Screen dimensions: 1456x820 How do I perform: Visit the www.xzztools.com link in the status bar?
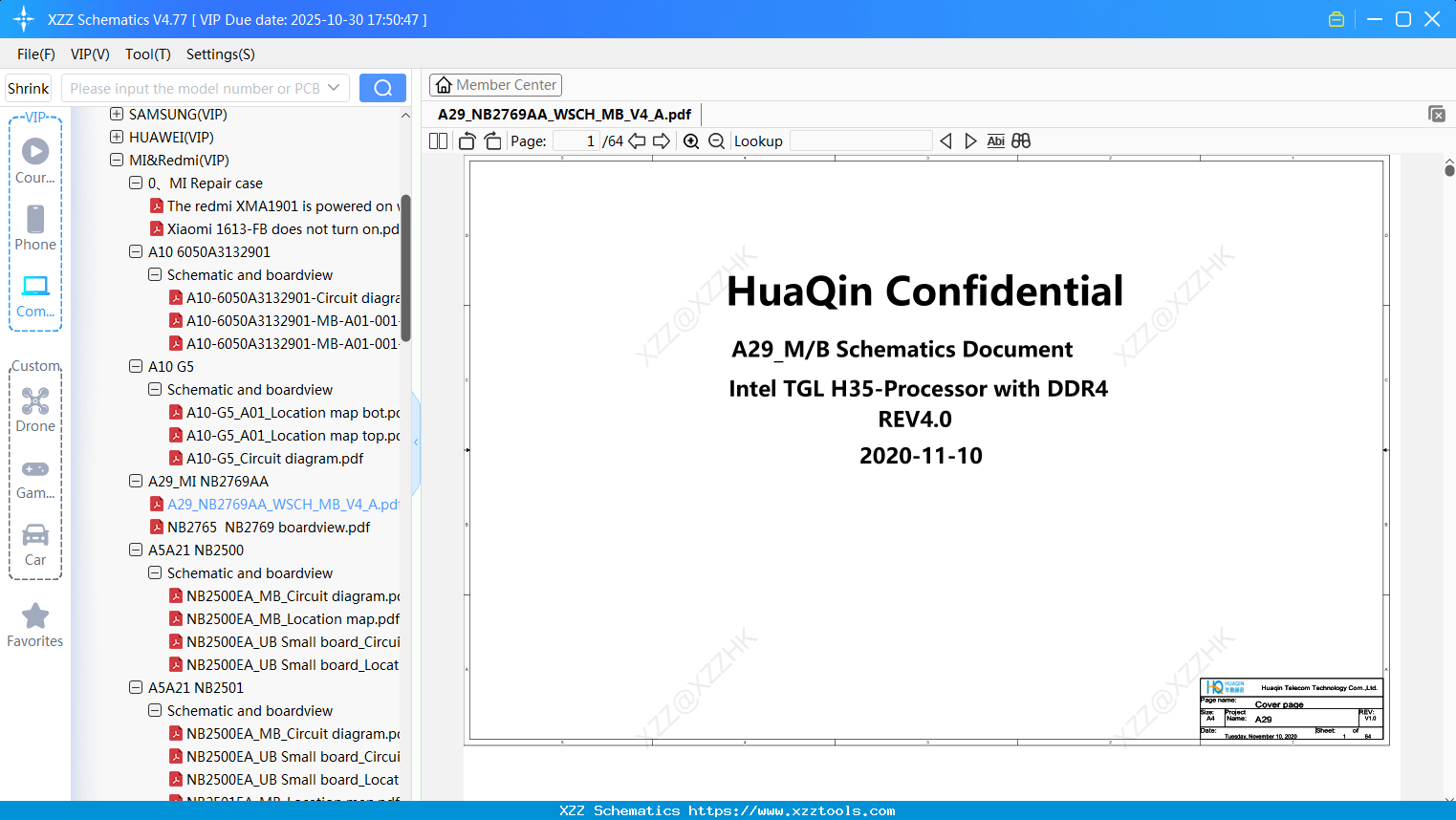pos(792,810)
